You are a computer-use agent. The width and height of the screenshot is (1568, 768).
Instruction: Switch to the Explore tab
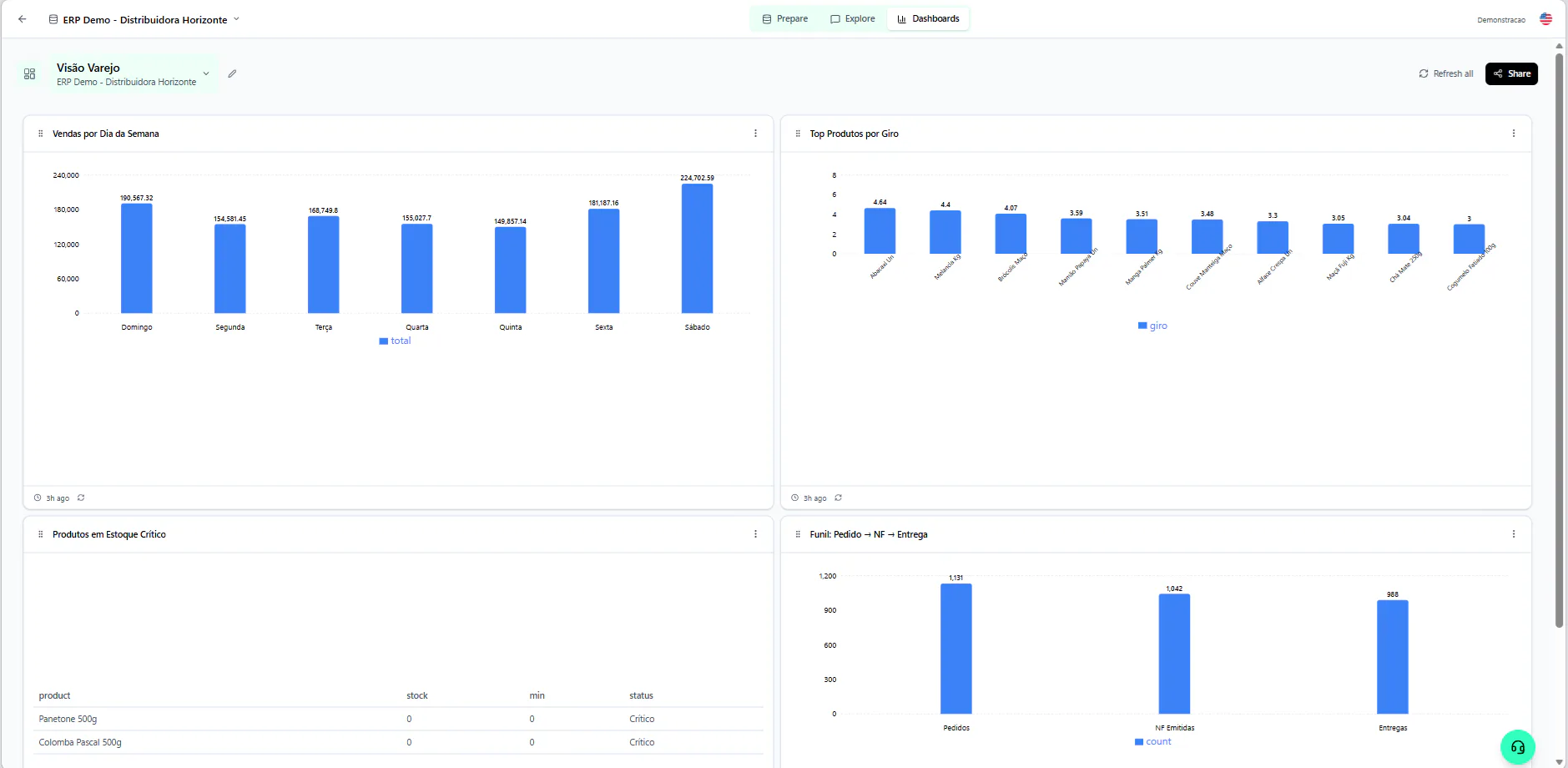click(x=853, y=19)
